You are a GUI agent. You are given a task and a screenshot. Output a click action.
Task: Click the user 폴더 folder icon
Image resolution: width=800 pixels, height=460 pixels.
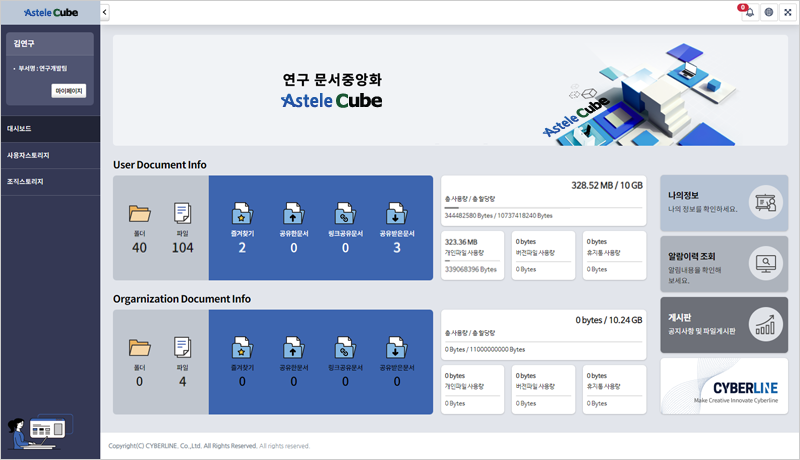[139, 213]
